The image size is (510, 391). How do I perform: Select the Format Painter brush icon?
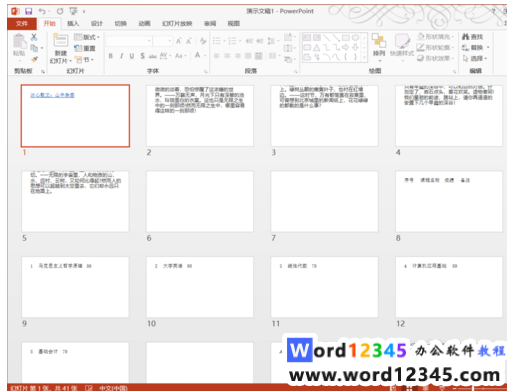coord(34,59)
